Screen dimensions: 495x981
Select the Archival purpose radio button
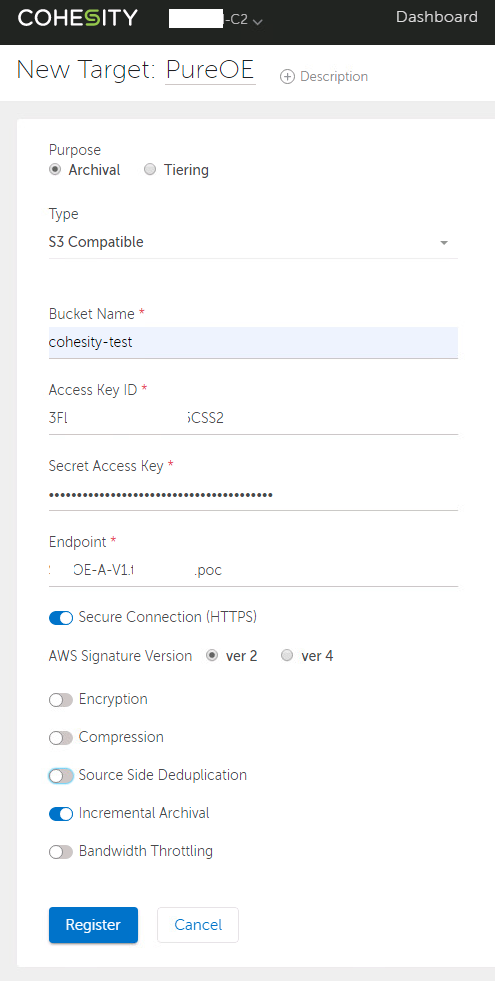[x=55, y=170]
